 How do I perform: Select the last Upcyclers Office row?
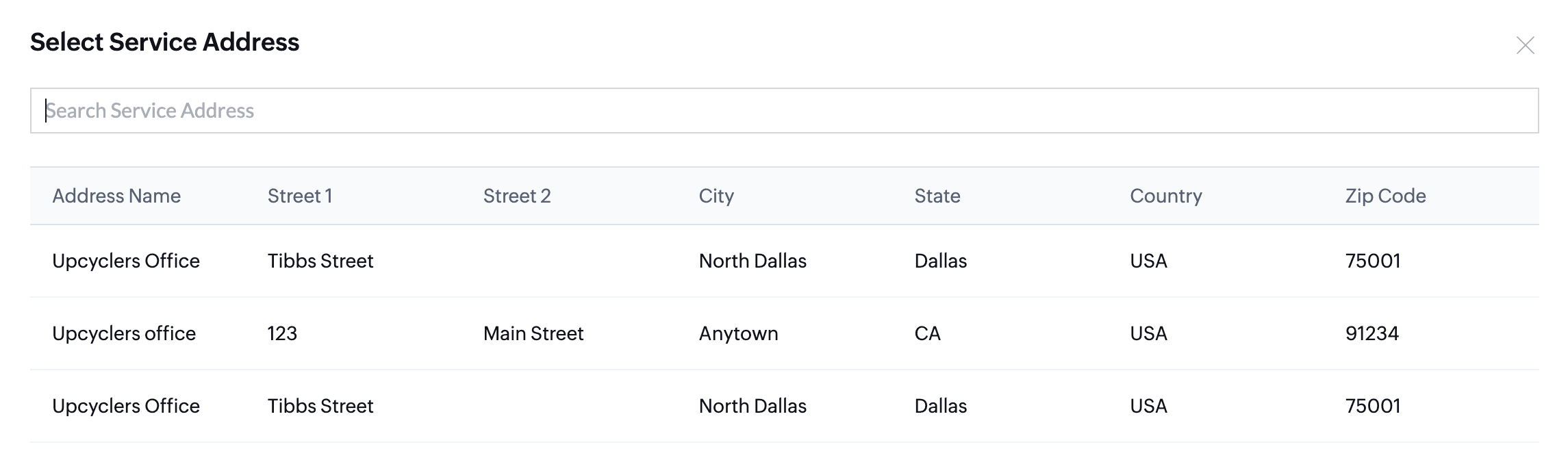pyautogui.click(x=784, y=406)
